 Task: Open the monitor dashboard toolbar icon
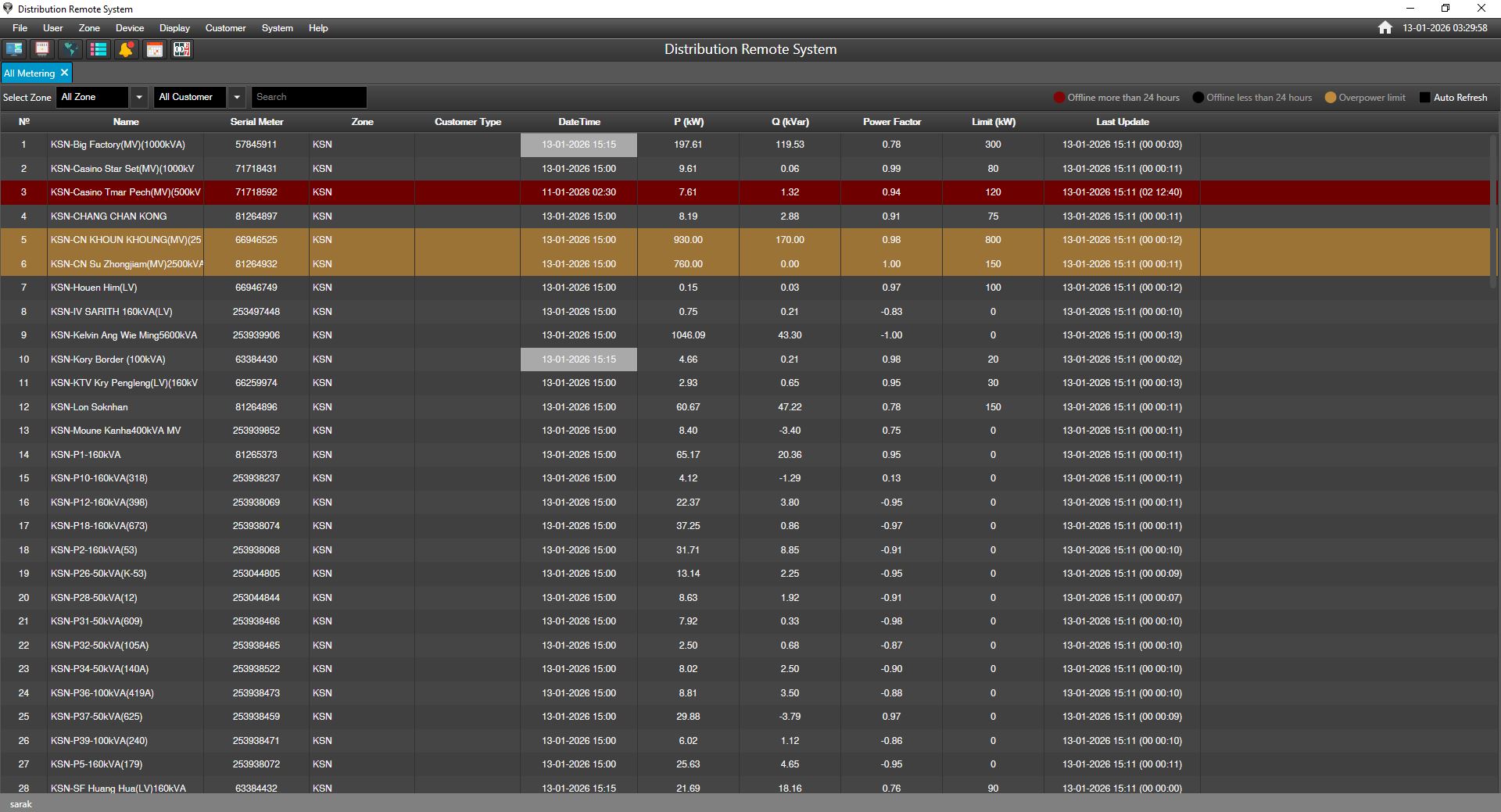14,49
